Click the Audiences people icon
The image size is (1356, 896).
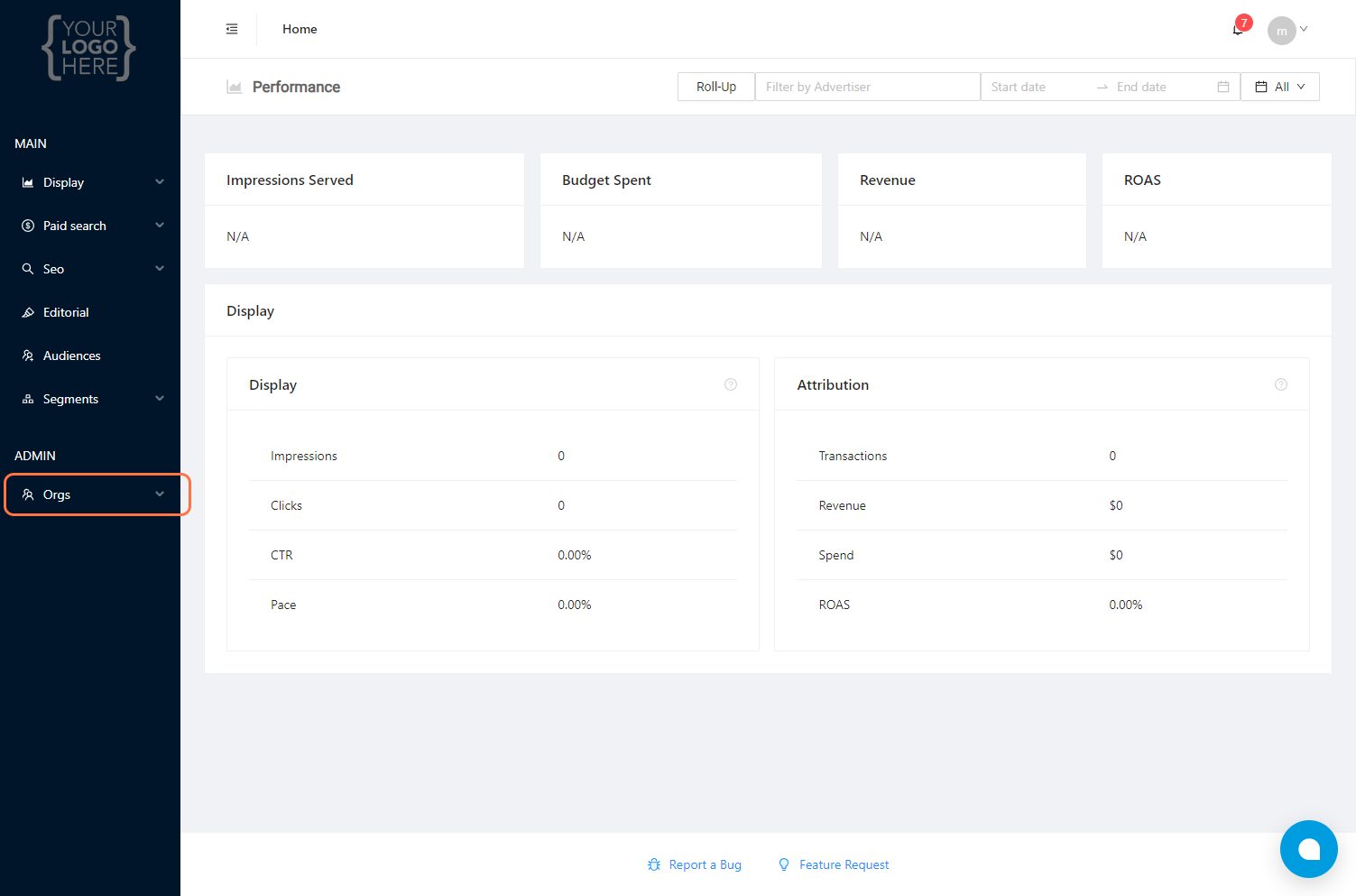pyautogui.click(x=28, y=356)
